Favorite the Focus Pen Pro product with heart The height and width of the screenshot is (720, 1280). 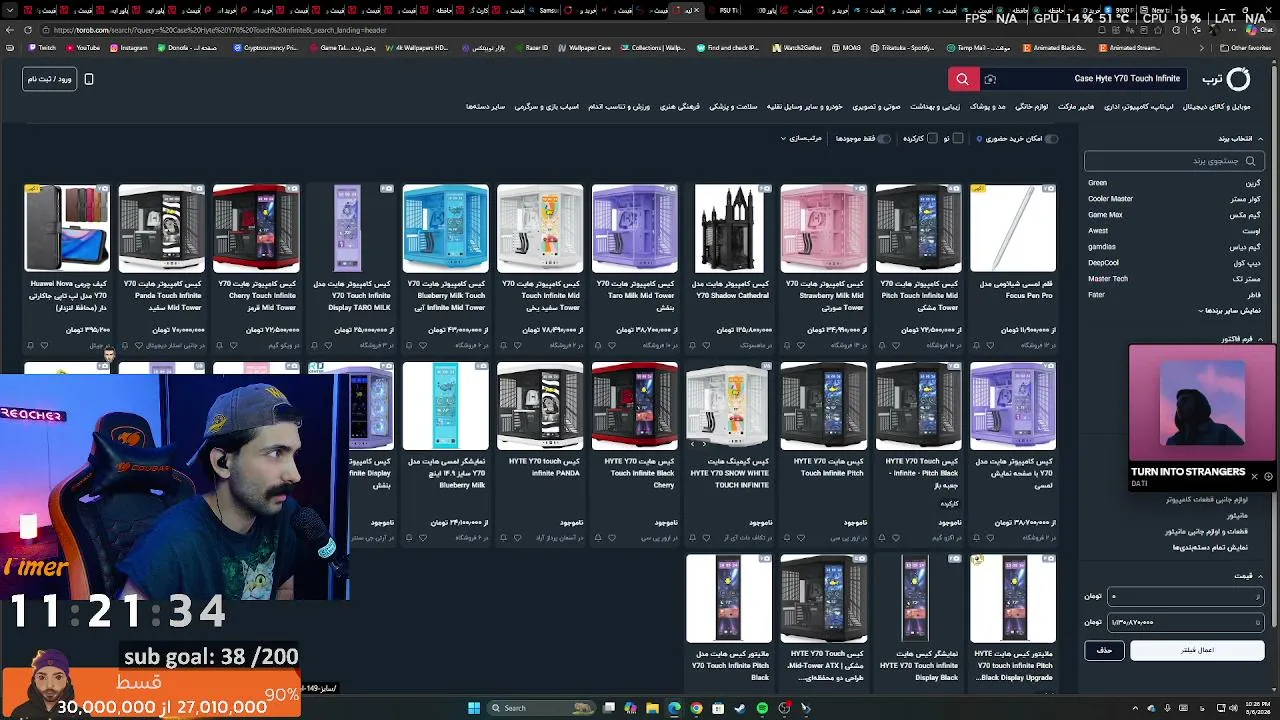(991, 346)
